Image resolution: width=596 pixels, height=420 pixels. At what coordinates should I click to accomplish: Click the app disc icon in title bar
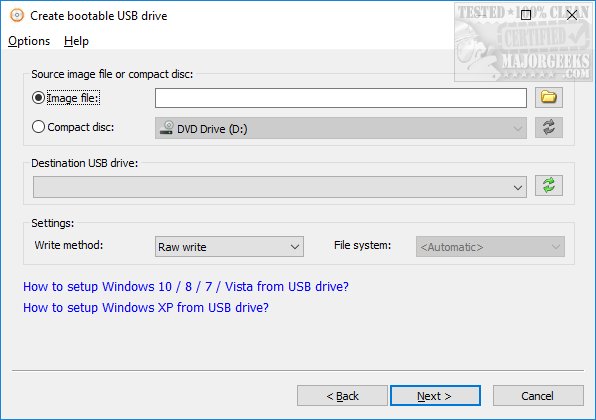17,16
